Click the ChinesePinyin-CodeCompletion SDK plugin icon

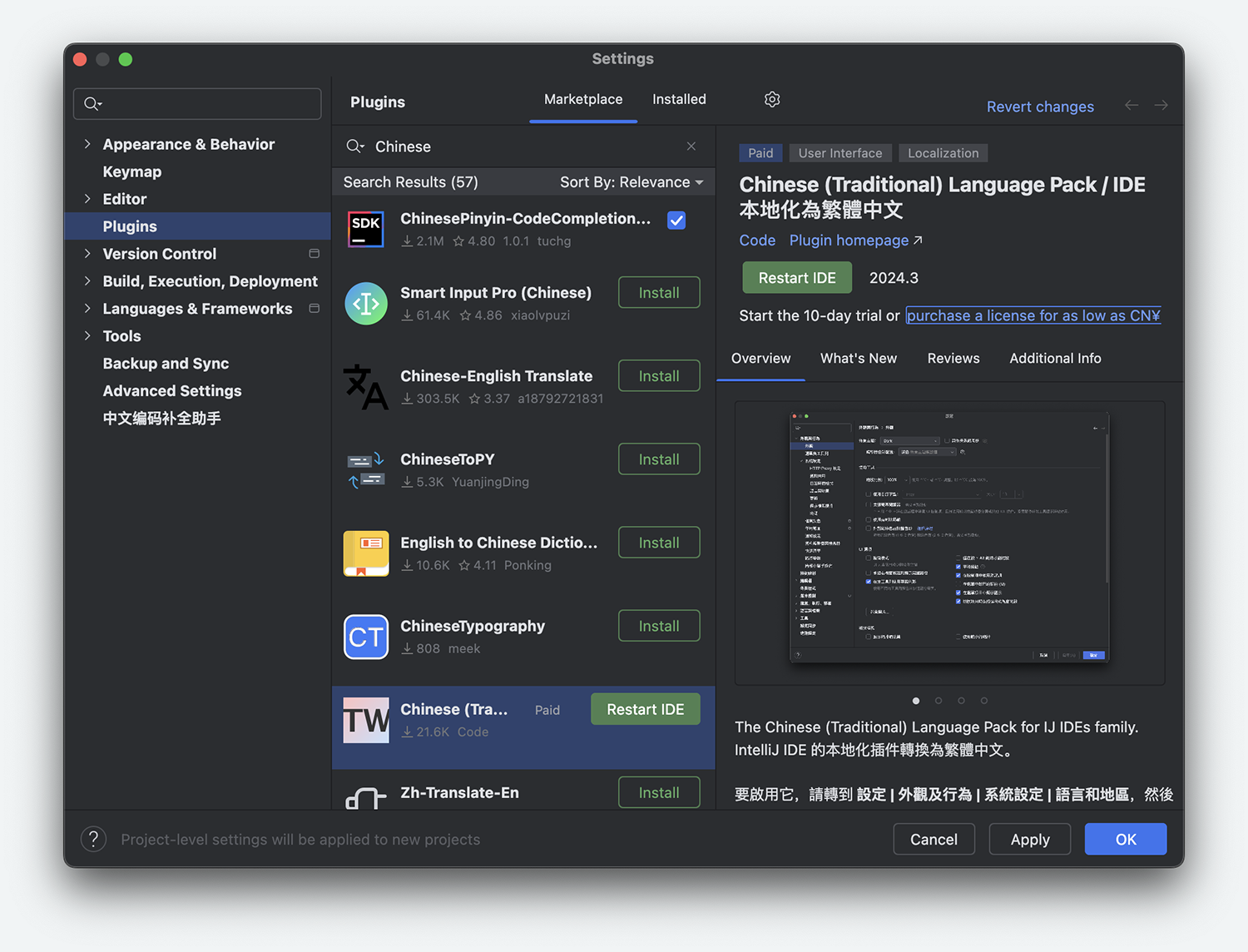(x=366, y=230)
